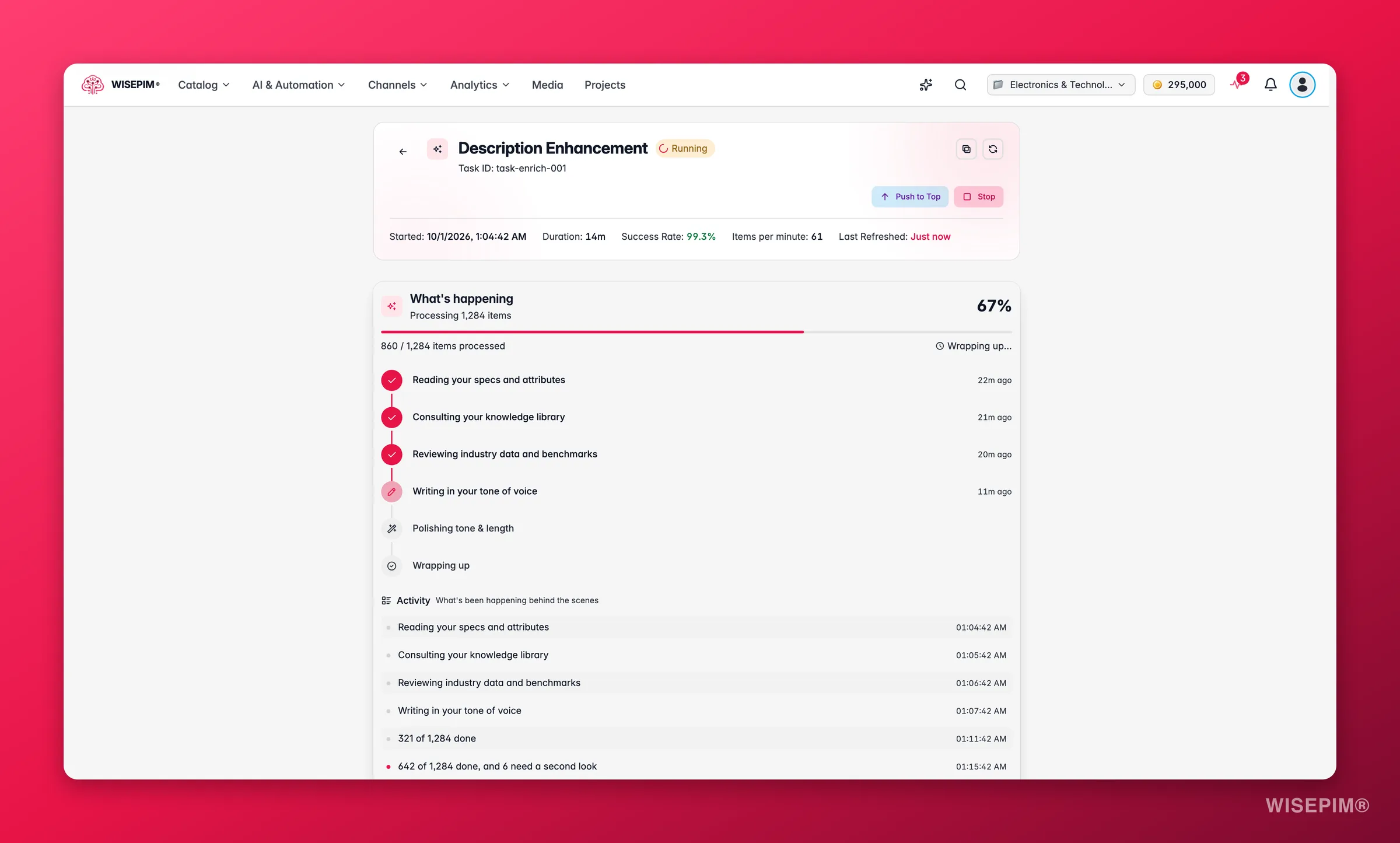Click the 'Task ID: task-enrich-001' text

coord(512,168)
